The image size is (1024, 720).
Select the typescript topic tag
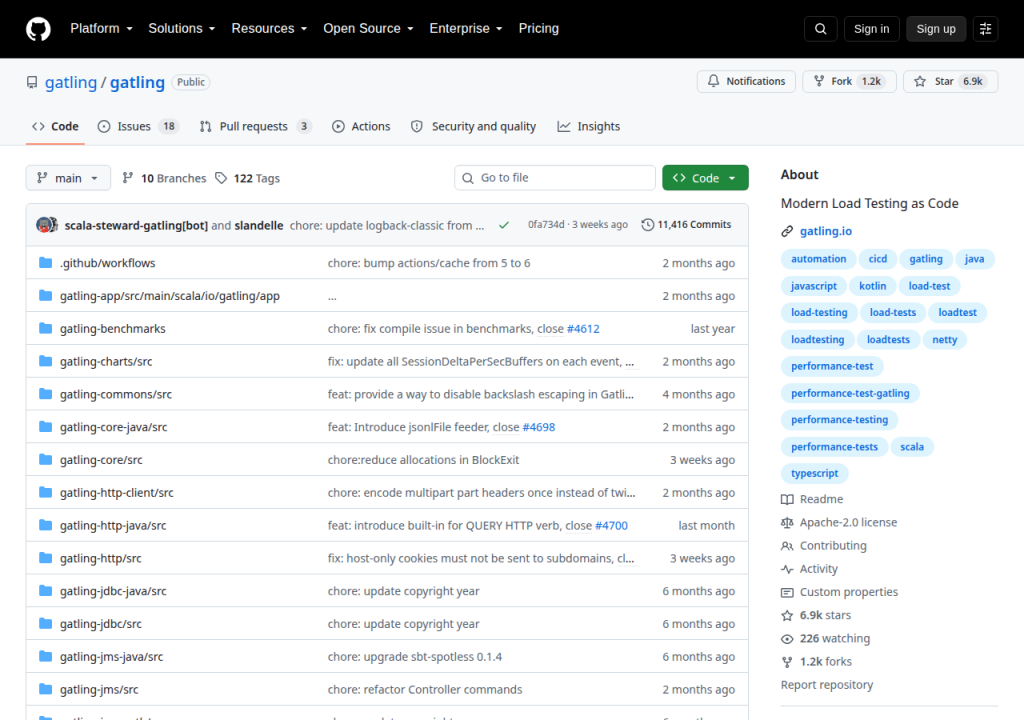click(x=814, y=474)
